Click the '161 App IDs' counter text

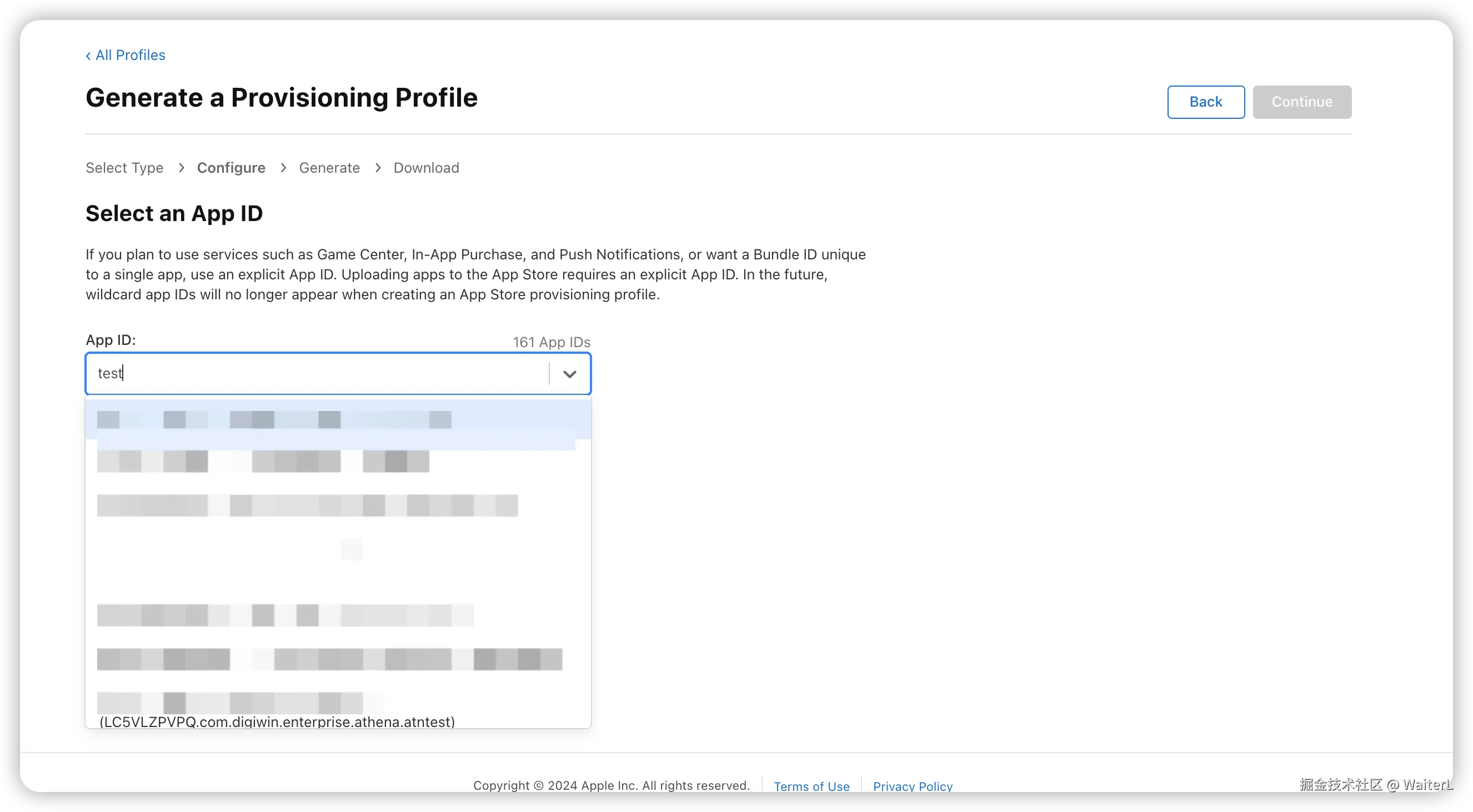(550, 342)
